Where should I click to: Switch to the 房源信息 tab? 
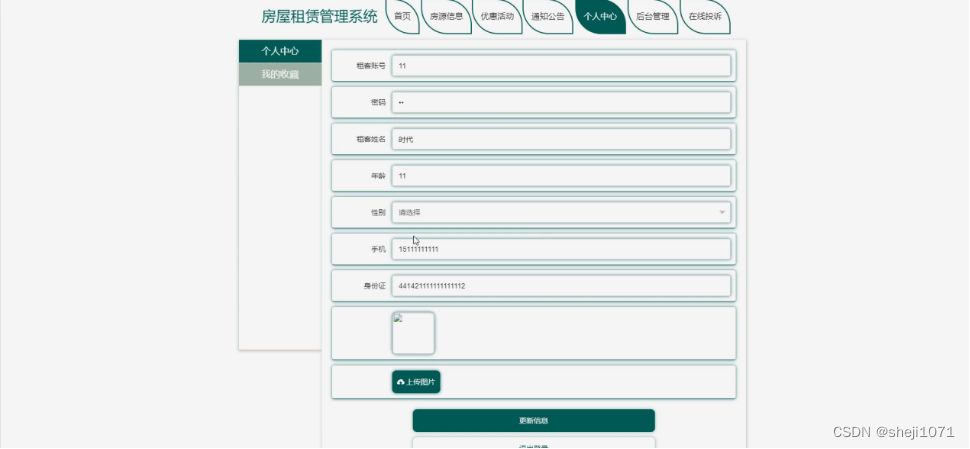446,17
